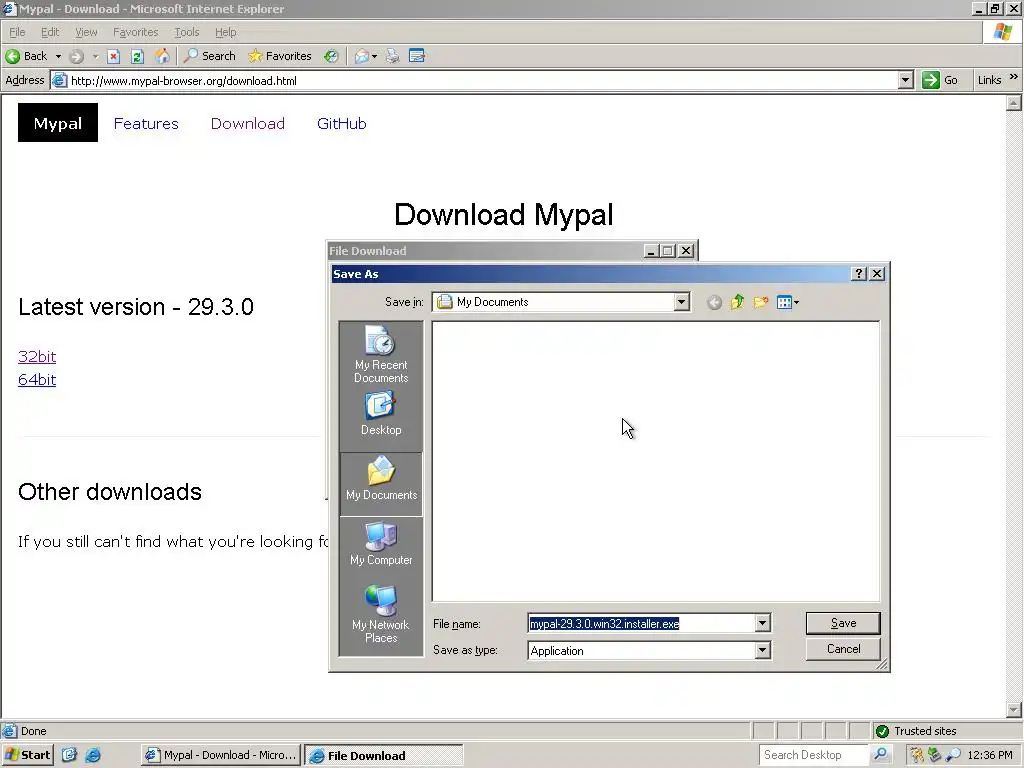
Task: Click the Edit page icon in toolbar
Action: pos(417,56)
